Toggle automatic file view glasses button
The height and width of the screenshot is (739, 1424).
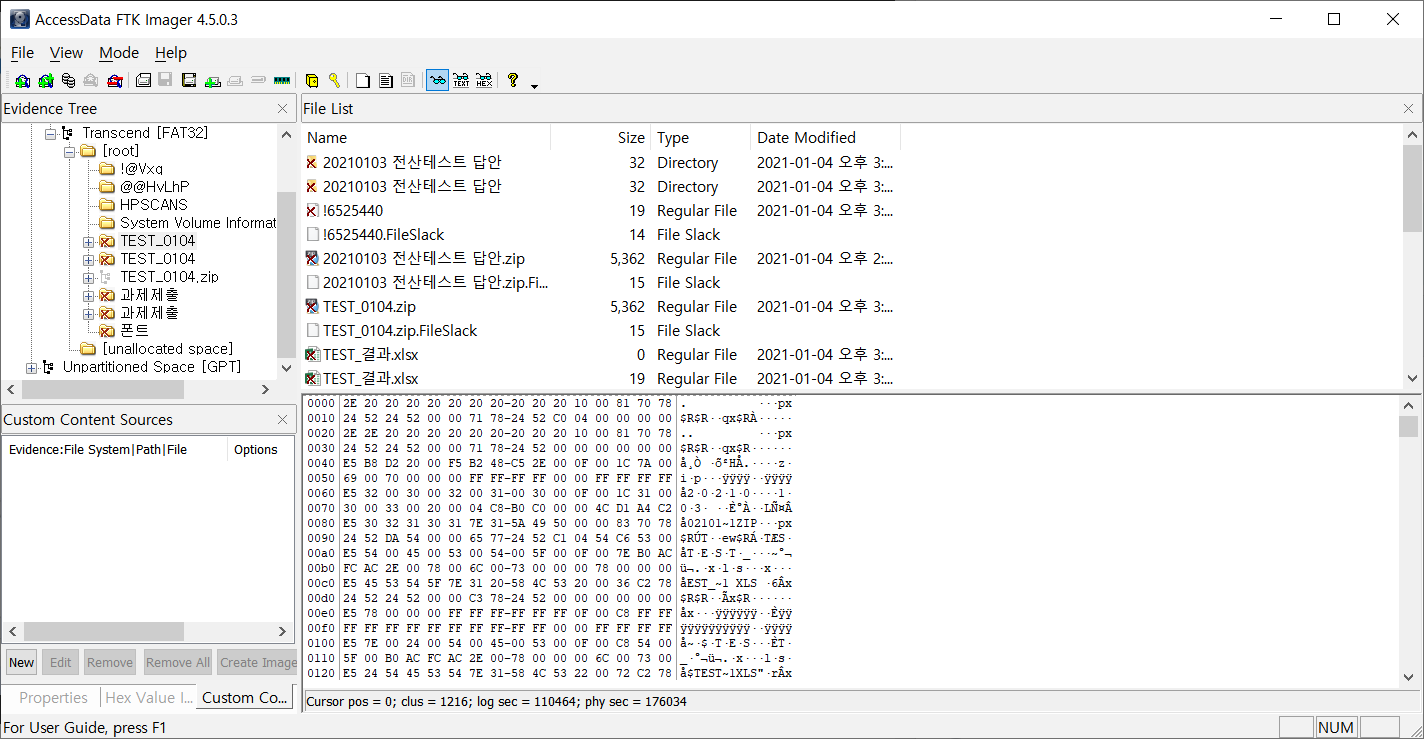[437, 81]
